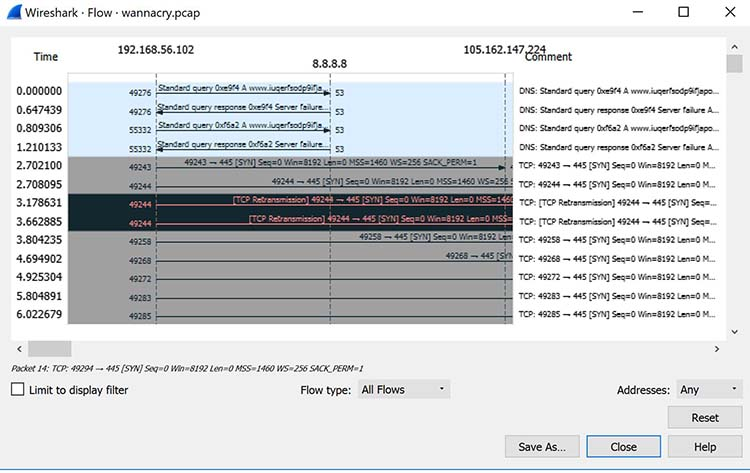This screenshot has height=473, width=750.
Task: Click TCP comment 49283 → 445 SYN
Action: click(618, 296)
